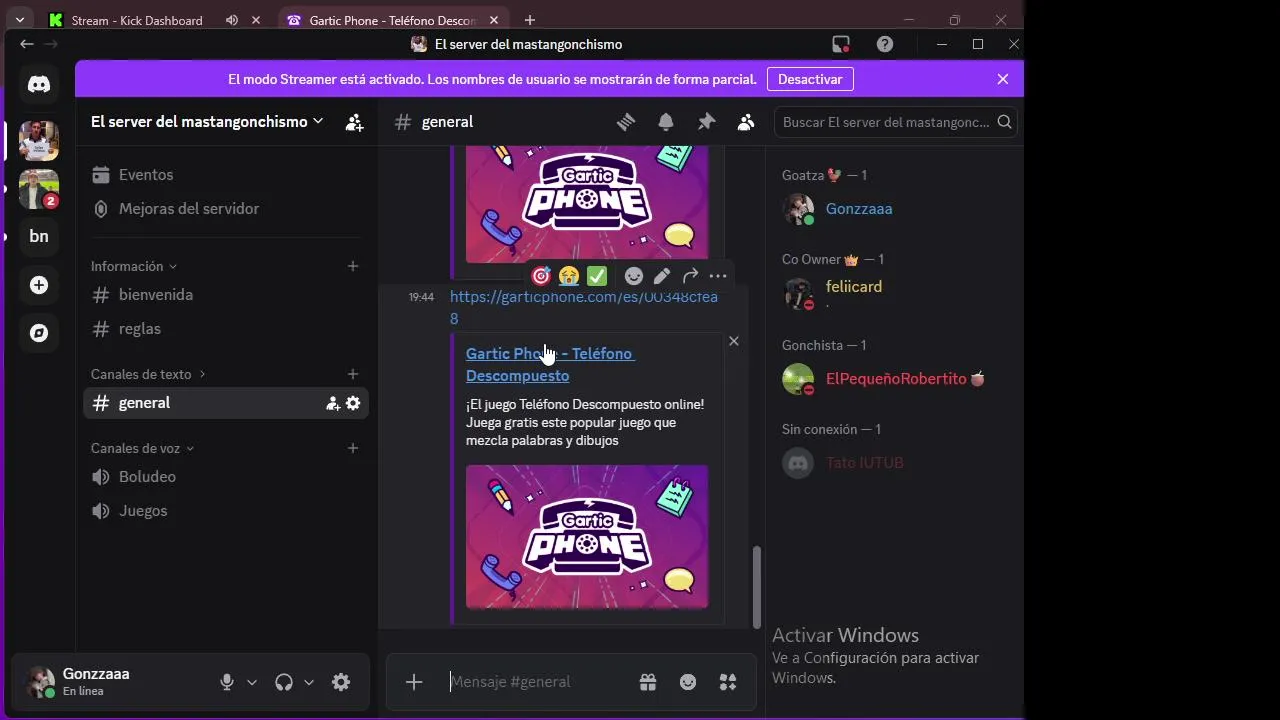
Task: Open apps icon in message bar
Action: point(728,682)
